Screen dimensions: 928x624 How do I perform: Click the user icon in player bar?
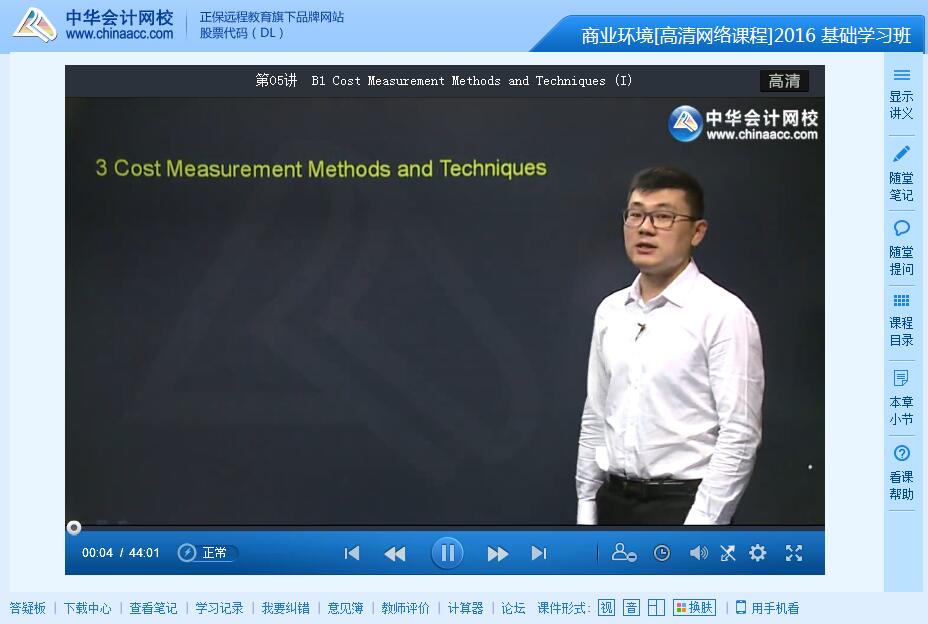624,553
